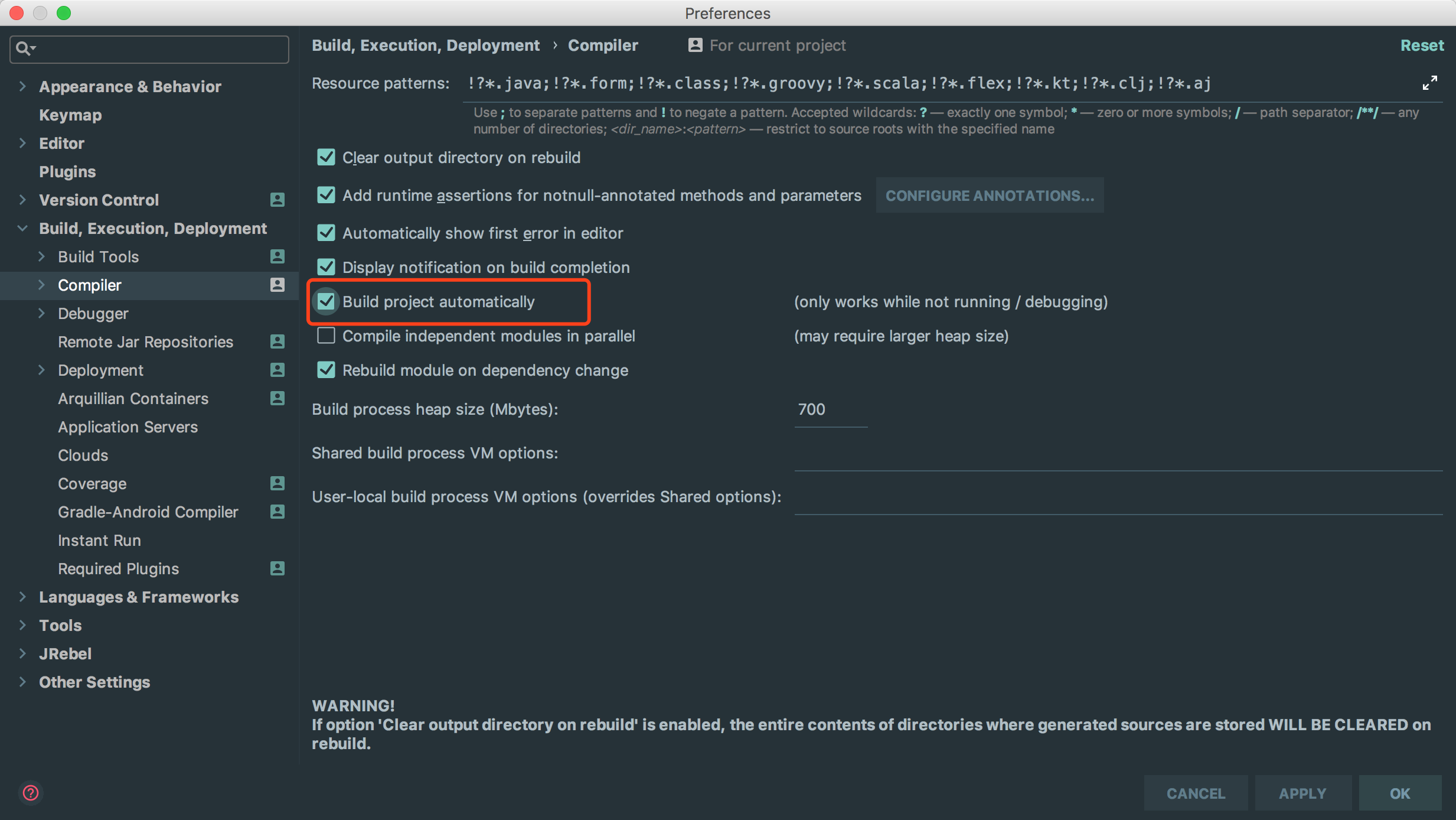The height and width of the screenshot is (820, 1456).
Task: Click project-level icon beside Coverage
Action: pos(277,483)
